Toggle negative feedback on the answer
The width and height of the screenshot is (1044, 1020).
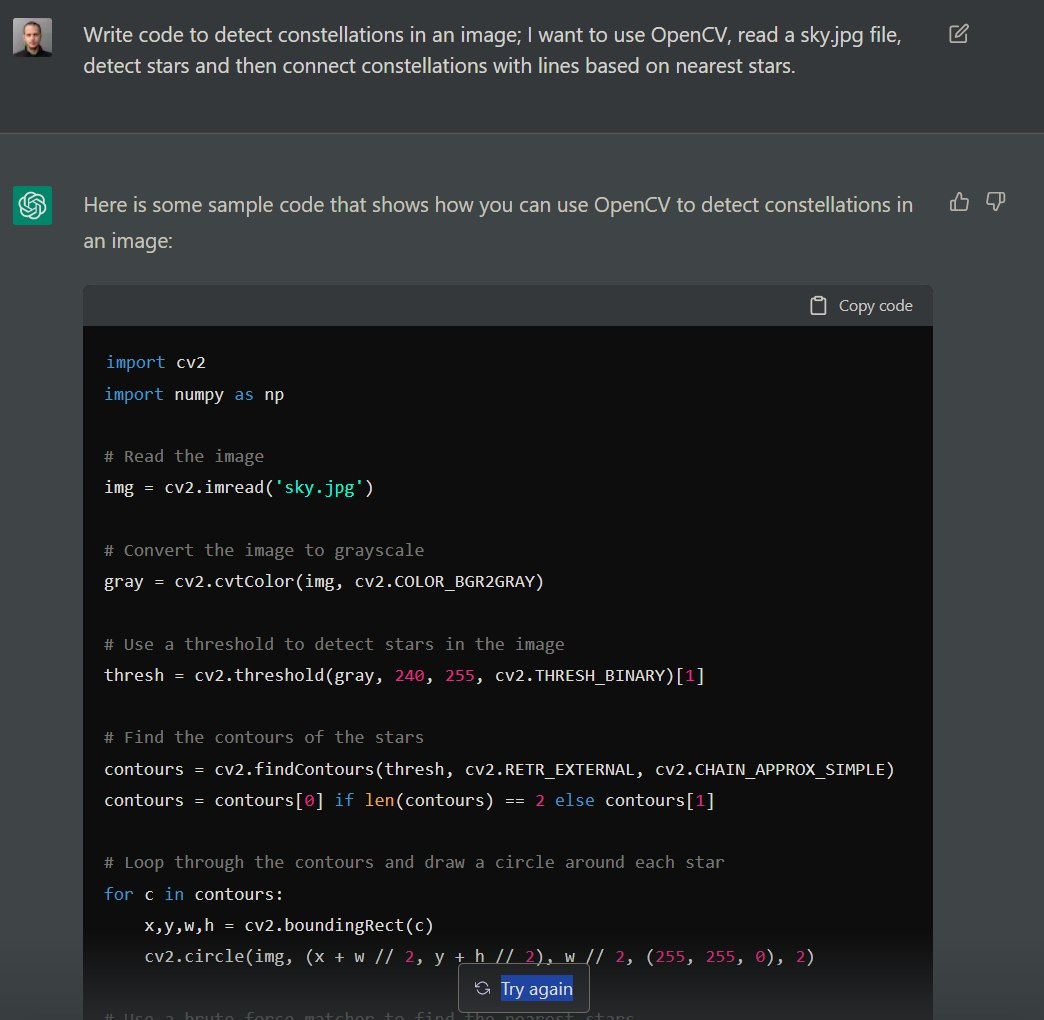pyautogui.click(x=995, y=201)
